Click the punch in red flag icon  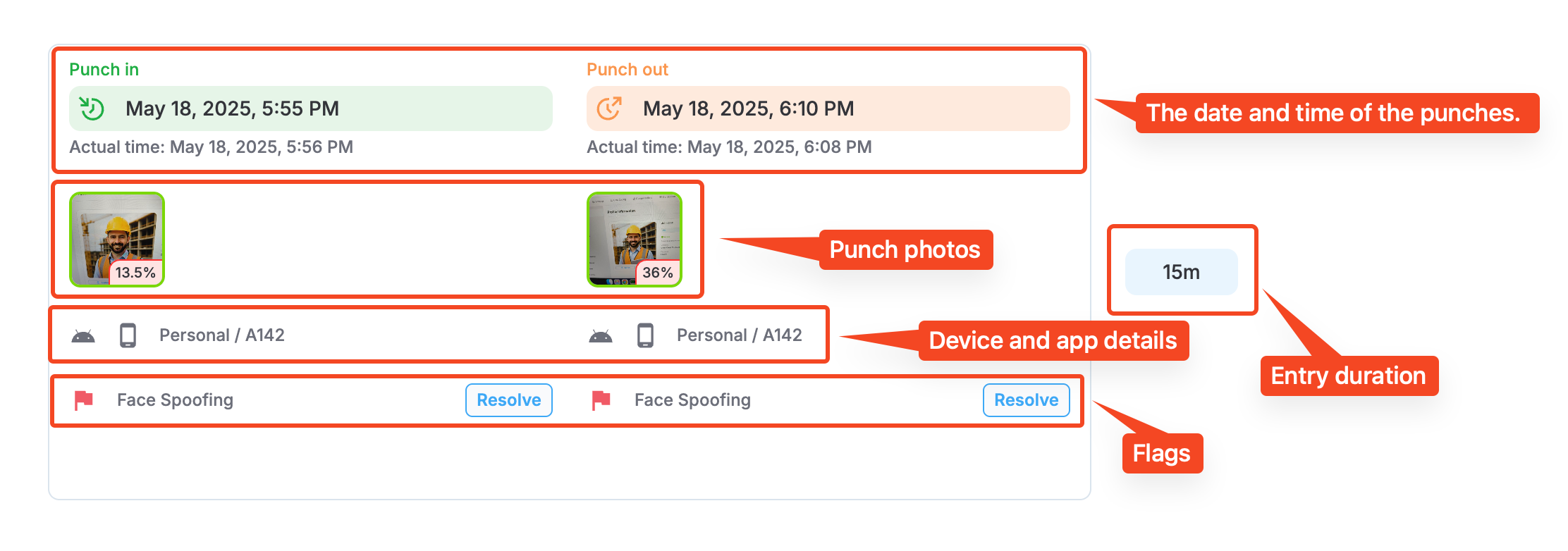click(84, 400)
